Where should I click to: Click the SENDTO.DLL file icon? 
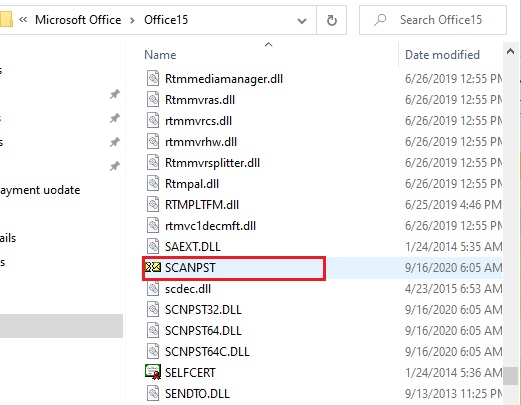(153, 393)
